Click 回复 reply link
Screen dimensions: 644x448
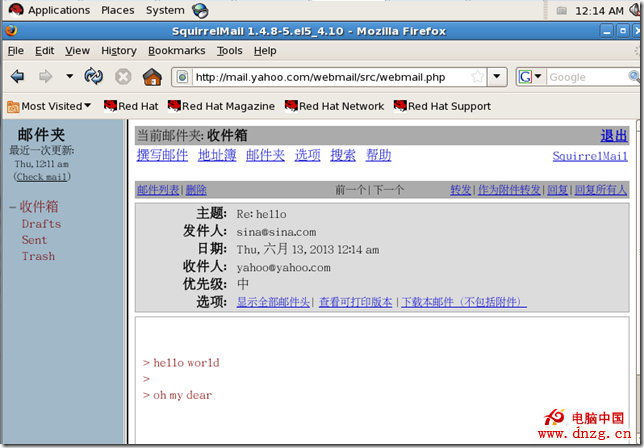coord(557,190)
